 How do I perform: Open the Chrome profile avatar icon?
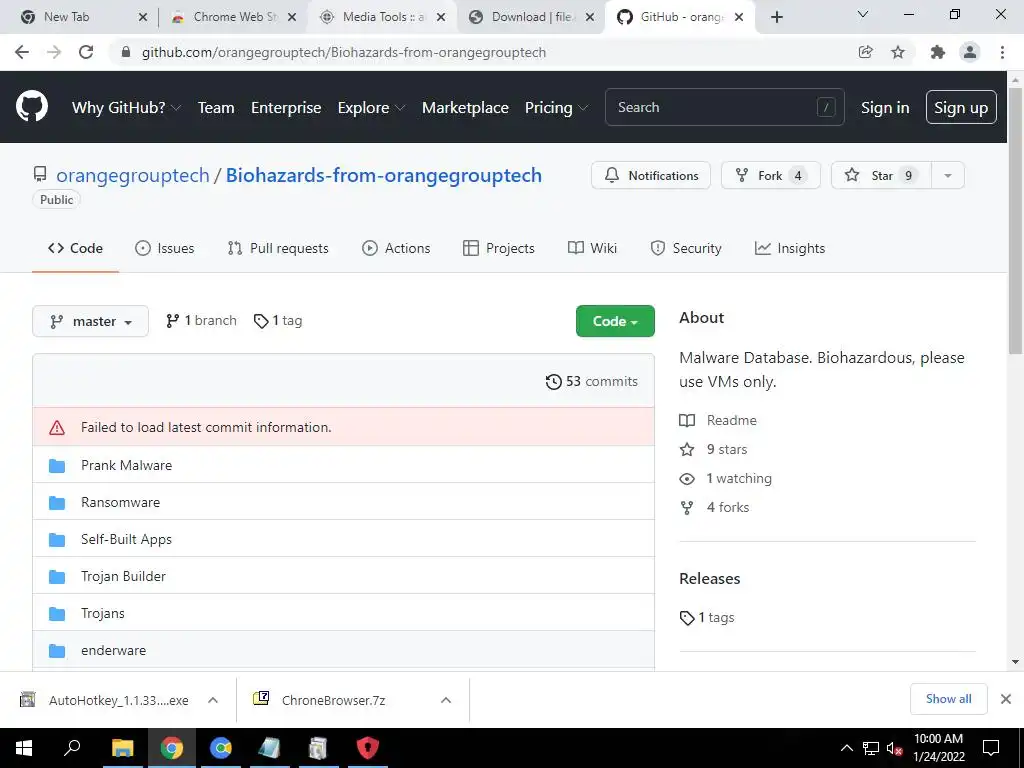970,52
